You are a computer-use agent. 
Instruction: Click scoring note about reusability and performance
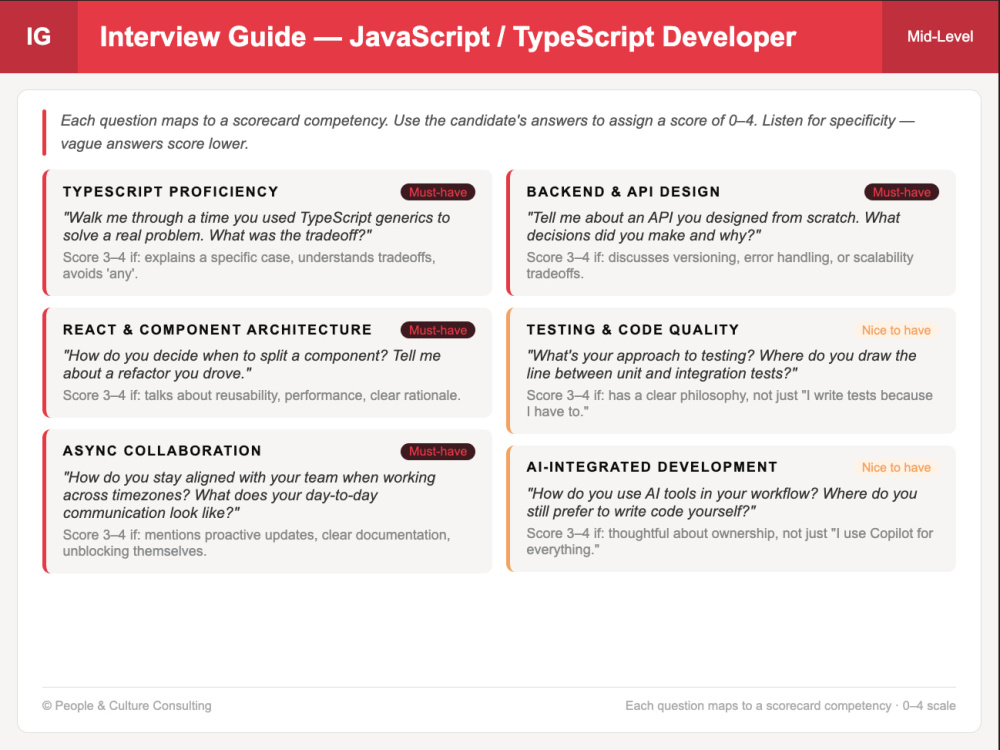(x=261, y=395)
